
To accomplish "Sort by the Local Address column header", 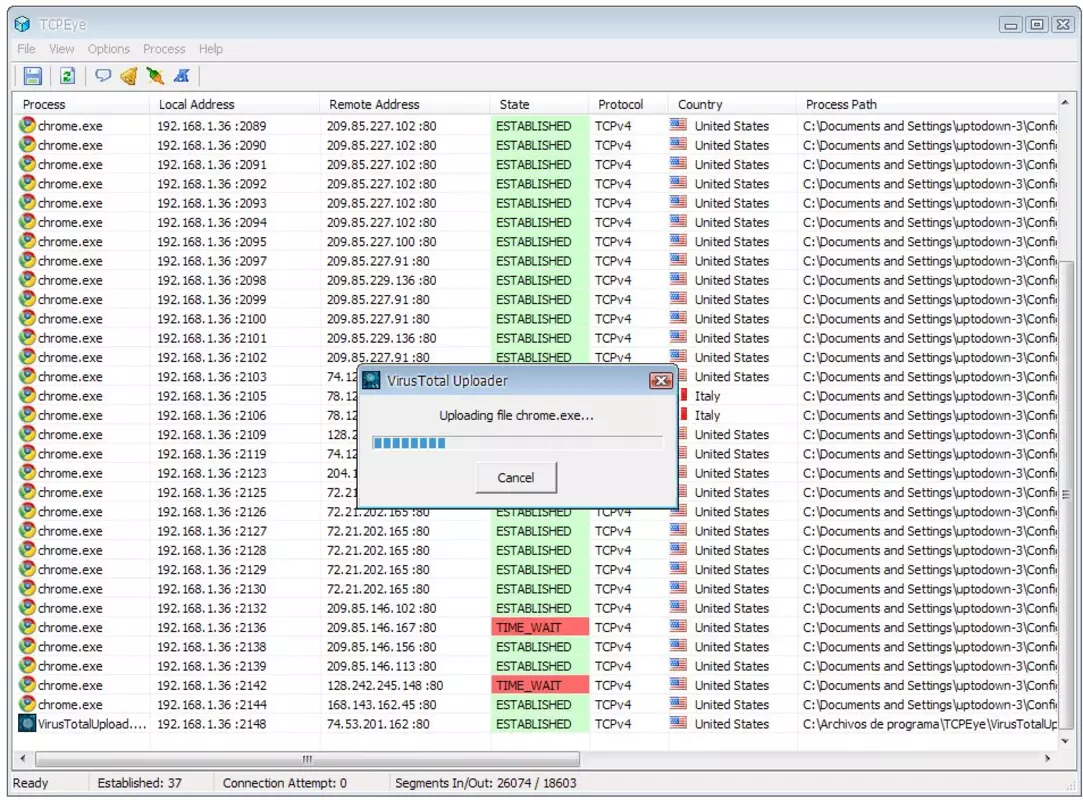I will 234,104.
